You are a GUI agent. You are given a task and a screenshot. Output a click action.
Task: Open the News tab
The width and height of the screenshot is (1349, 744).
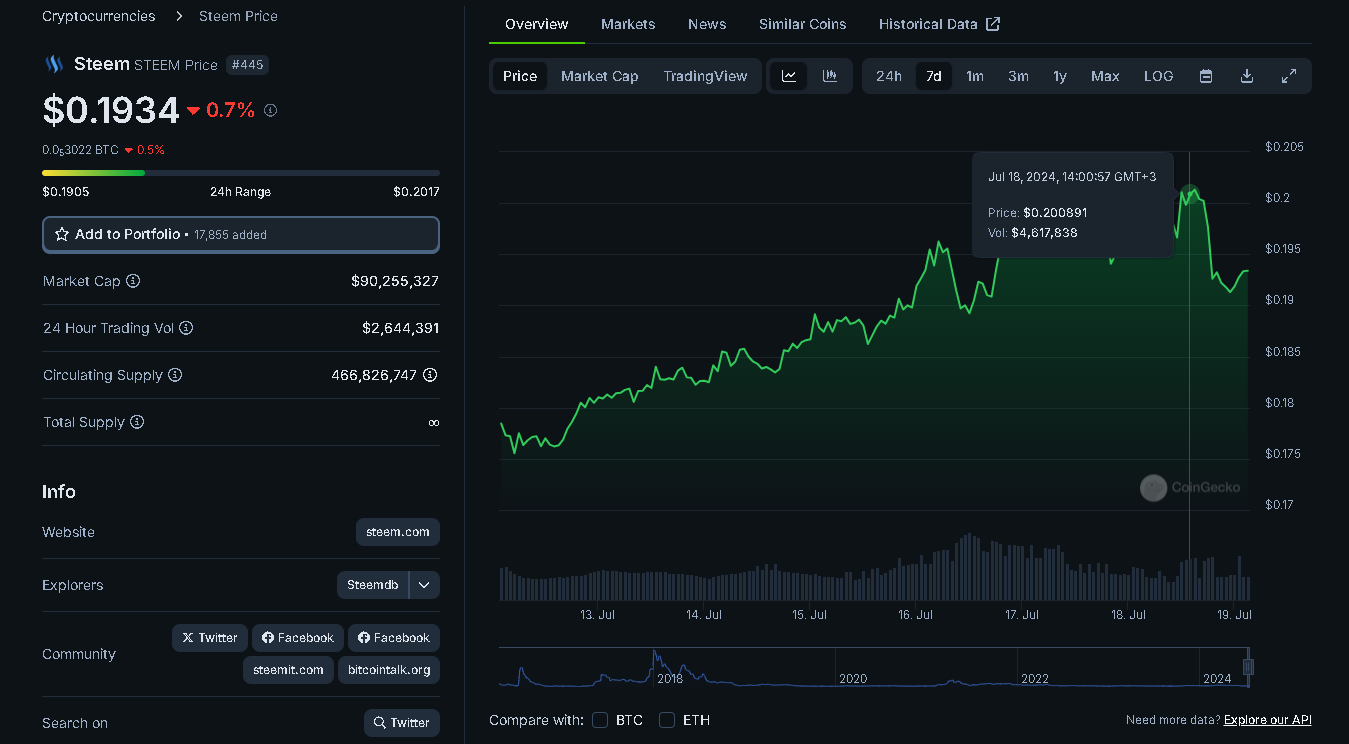pos(707,24)
